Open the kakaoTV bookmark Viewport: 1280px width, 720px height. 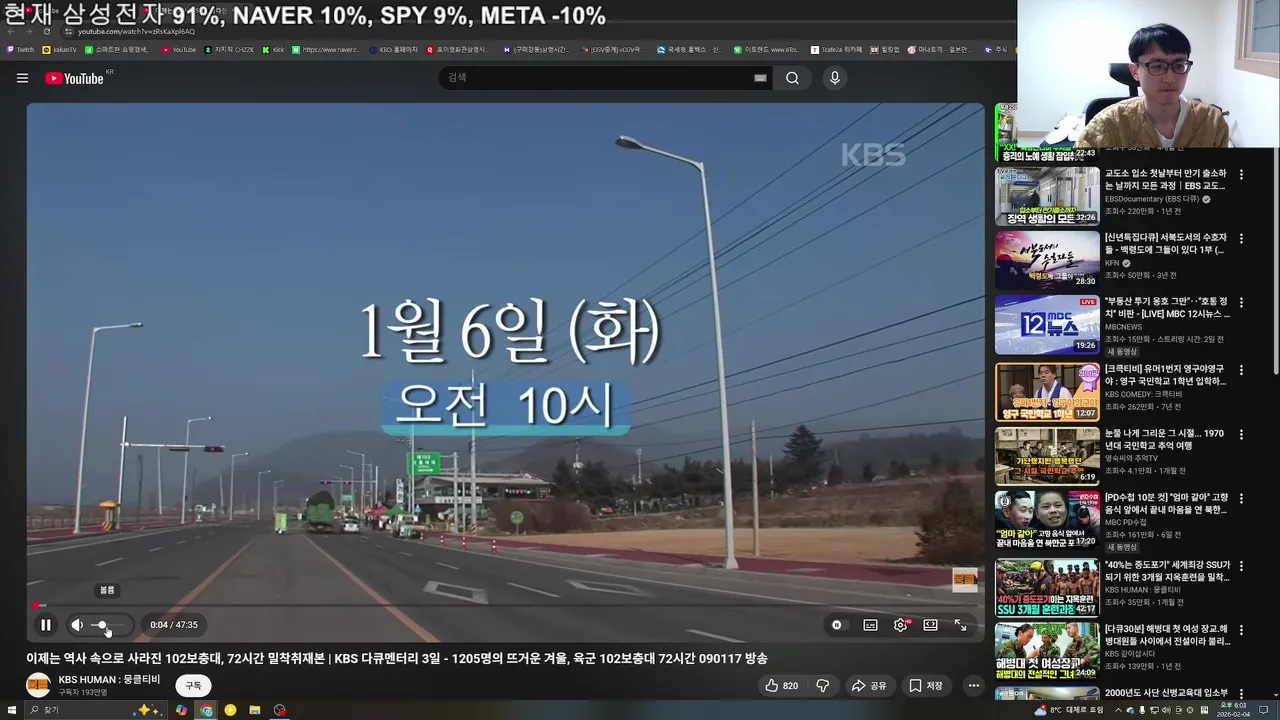pos(60,49)
